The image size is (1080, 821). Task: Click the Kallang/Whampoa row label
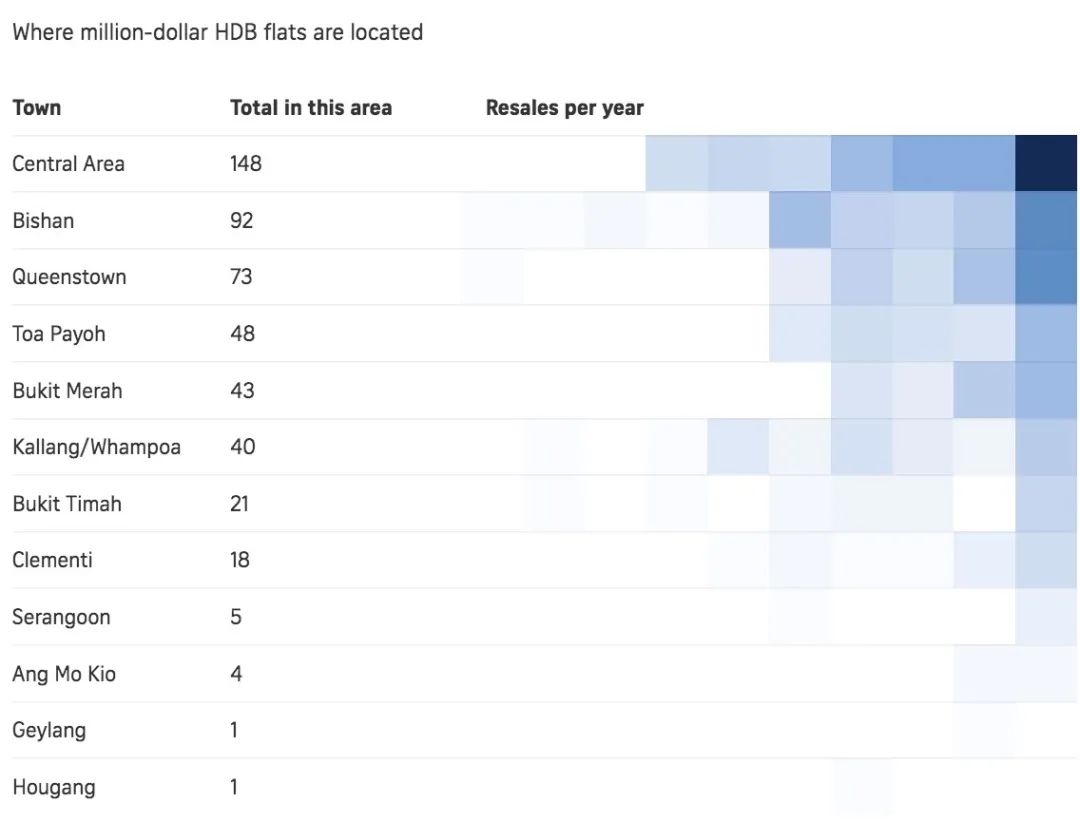point(96,447)
